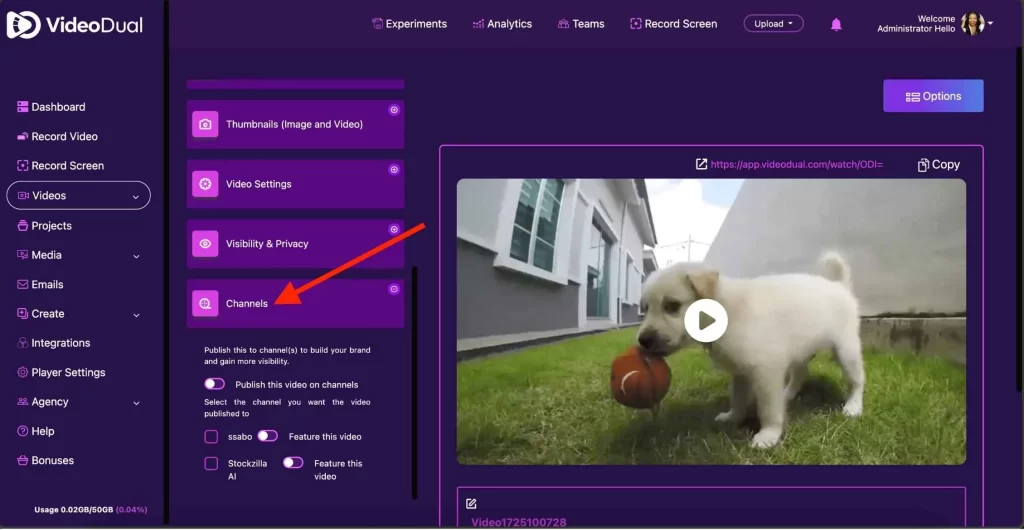Open Analytics from the top navigation
Image resolution: width=1024 pixels, height=530 pixels.
pos(501,24)
